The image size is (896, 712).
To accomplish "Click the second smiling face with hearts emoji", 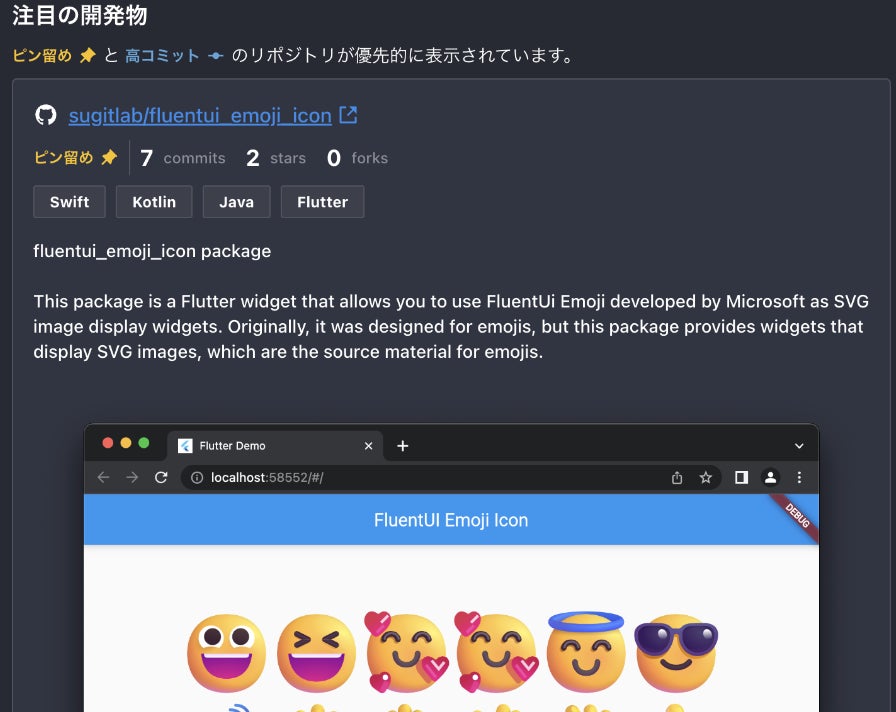I will pos(496,652).
